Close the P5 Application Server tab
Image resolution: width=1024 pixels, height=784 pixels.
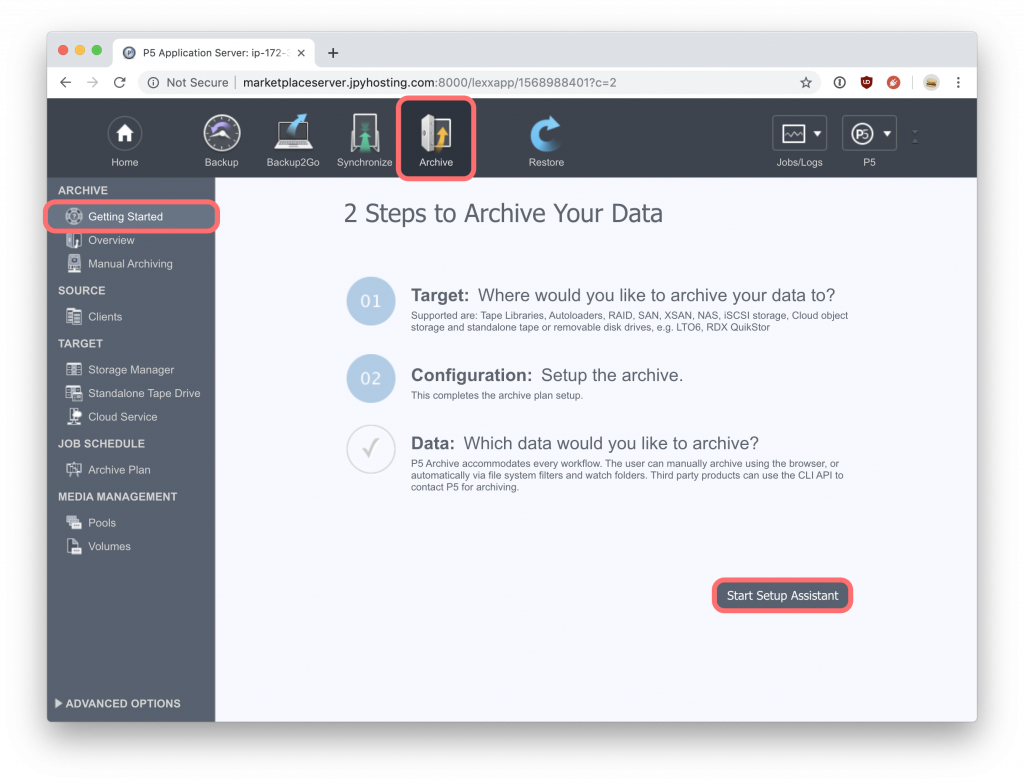(301, 53)
